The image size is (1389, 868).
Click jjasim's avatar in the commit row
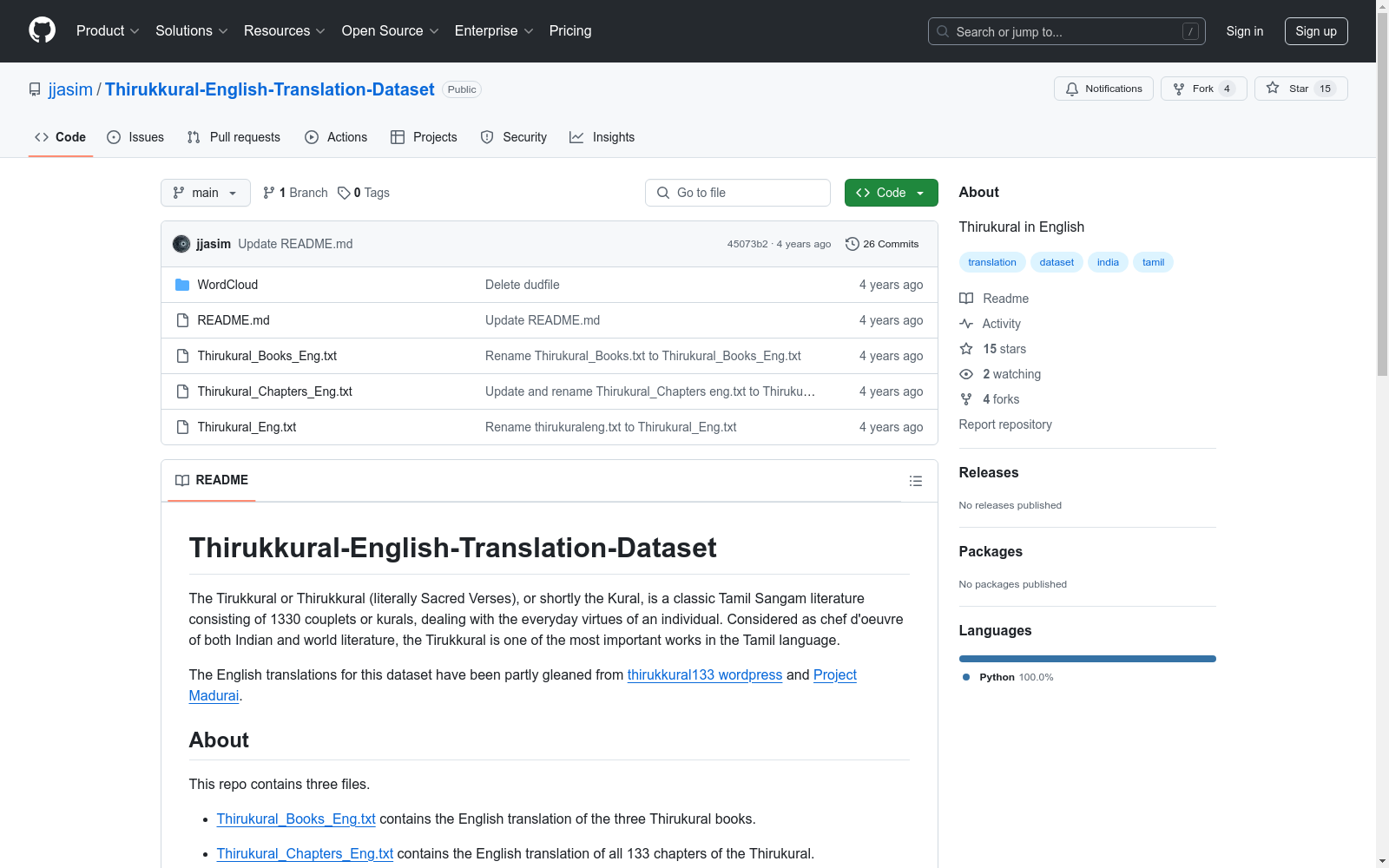(181, 244)
